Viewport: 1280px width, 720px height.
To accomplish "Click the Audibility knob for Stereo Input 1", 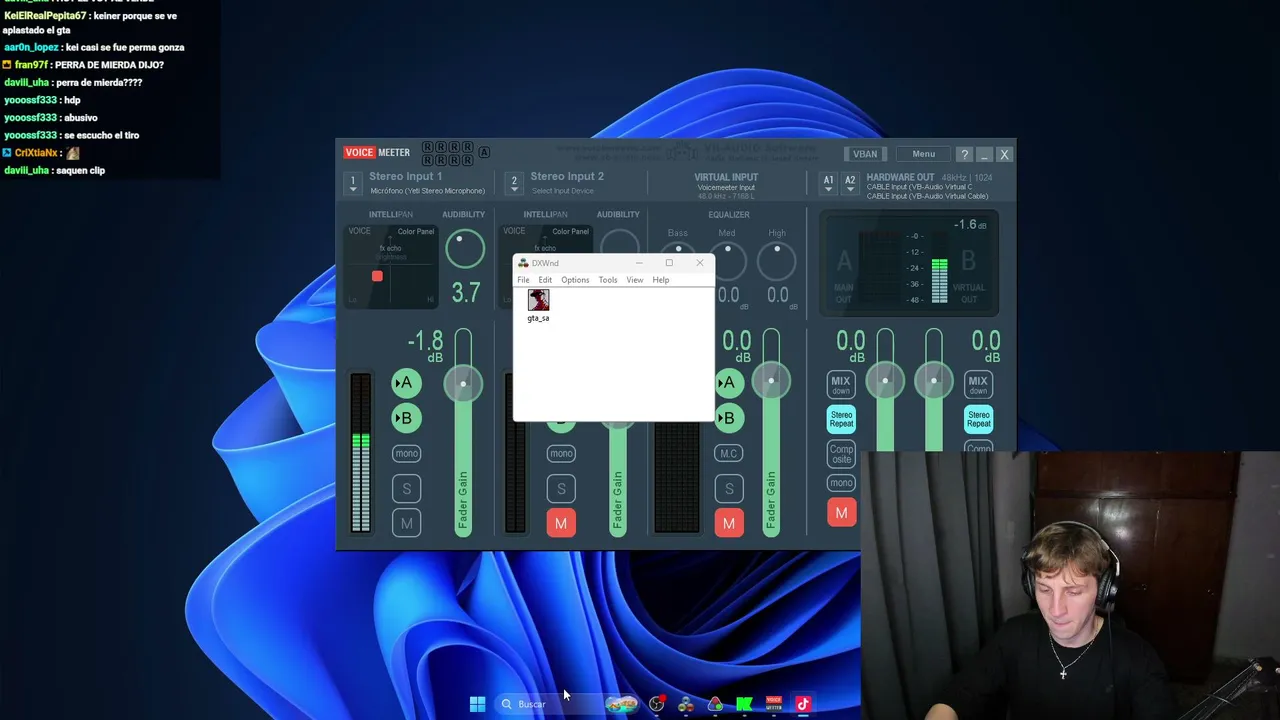I will (x=464, y=248).
